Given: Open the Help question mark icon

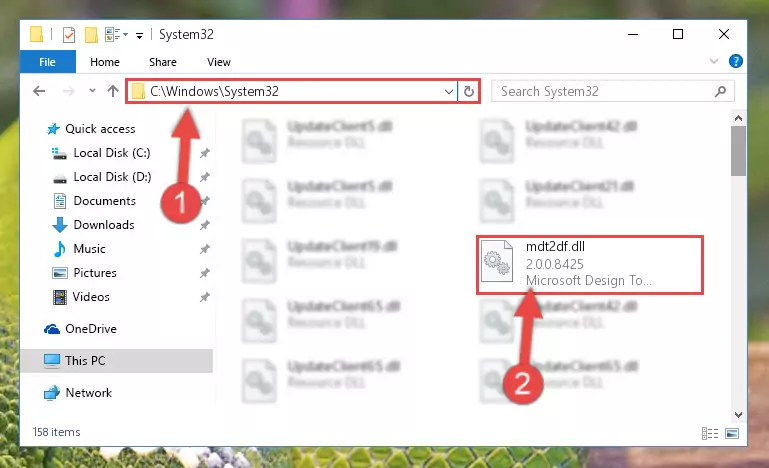Looking at the screenshot, I should (735, 61).
